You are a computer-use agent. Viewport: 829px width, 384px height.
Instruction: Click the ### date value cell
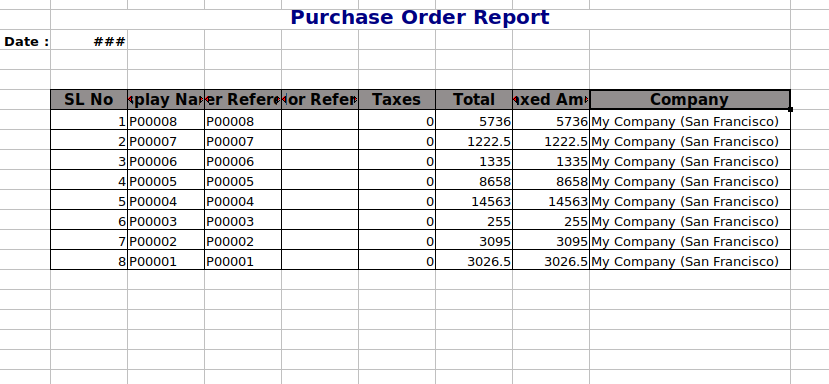click(89, 41)
